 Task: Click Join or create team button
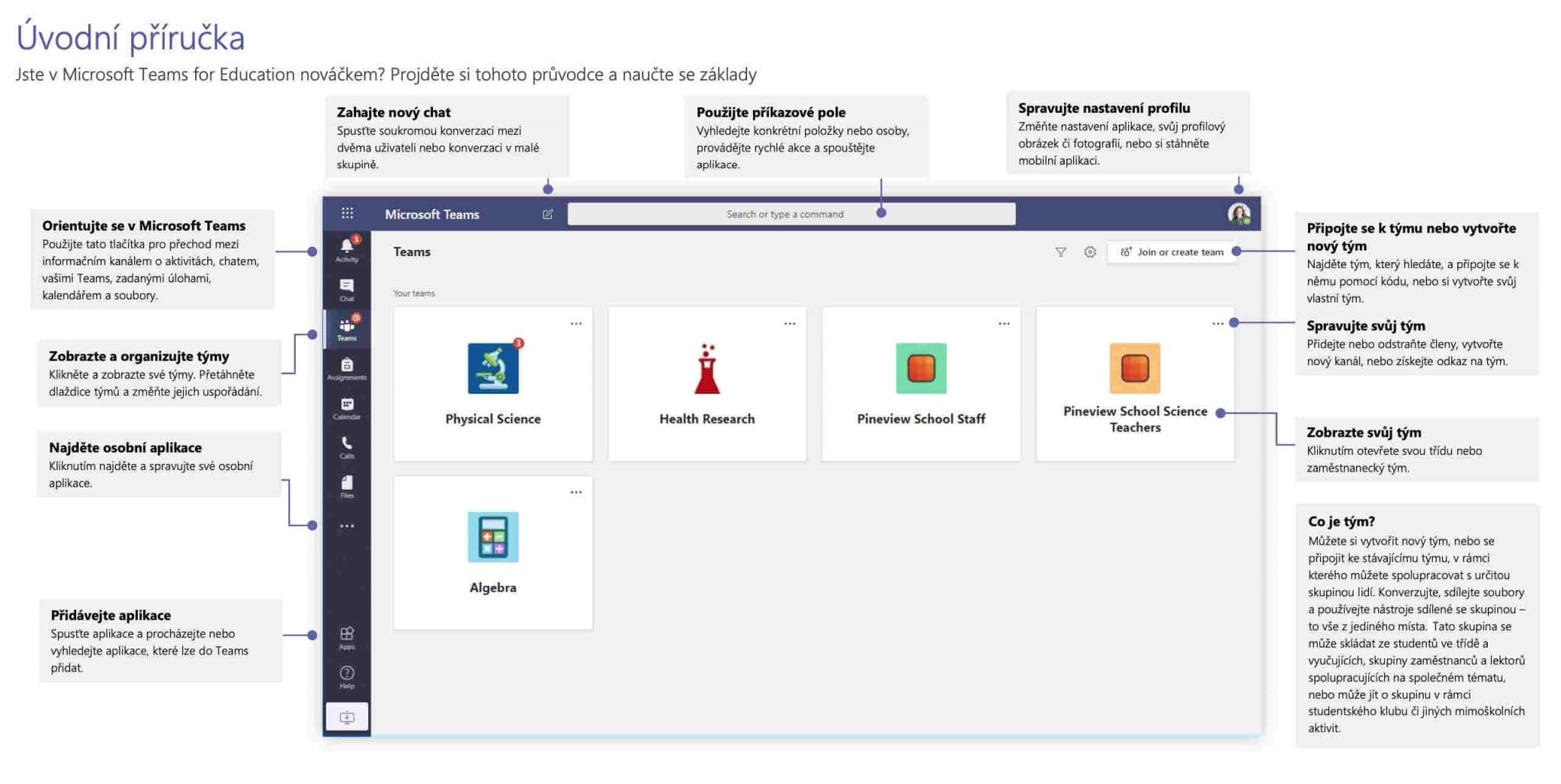pyautogui.click(x=1172, y=252)
